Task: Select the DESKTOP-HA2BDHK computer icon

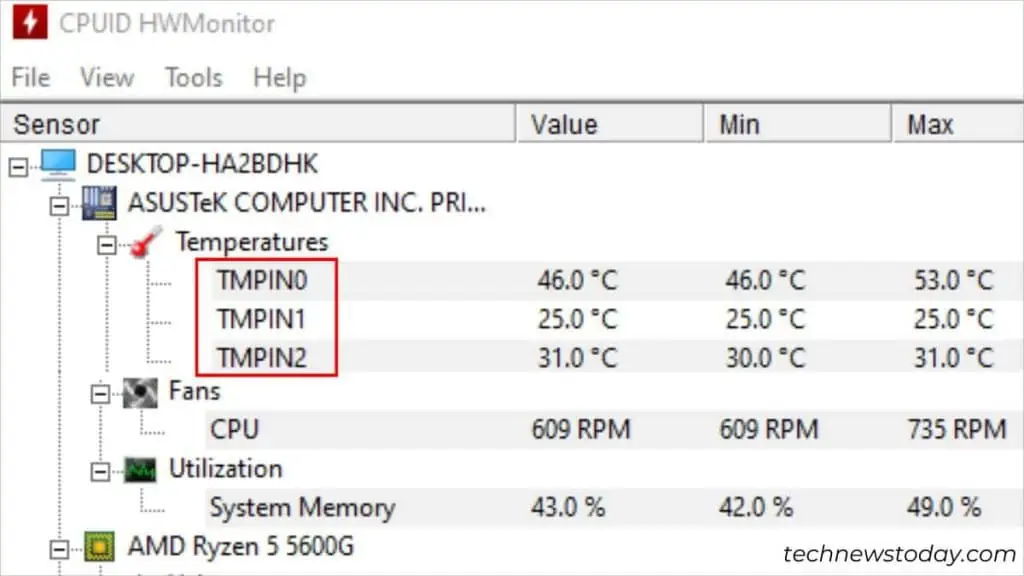Action: [x=58, y=163]
